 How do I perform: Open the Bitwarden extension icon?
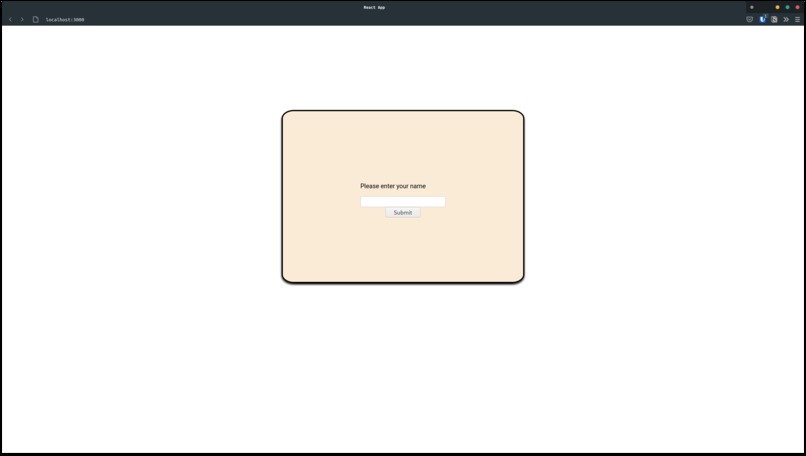click(x=762, y=20)
